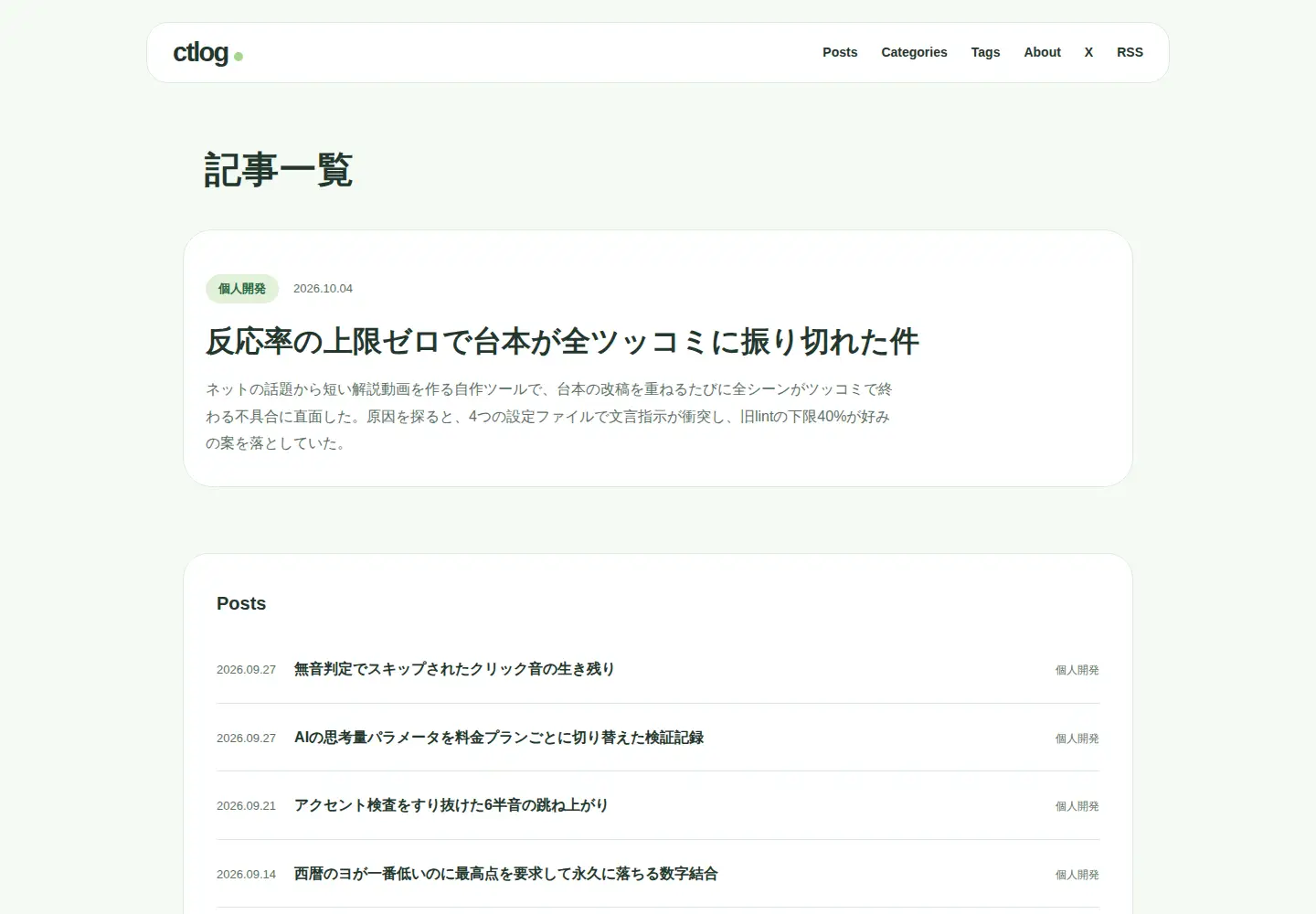Click the date 2026.09.21
The height and width of the screenshot is (914, 1316).
coord(246,806)
